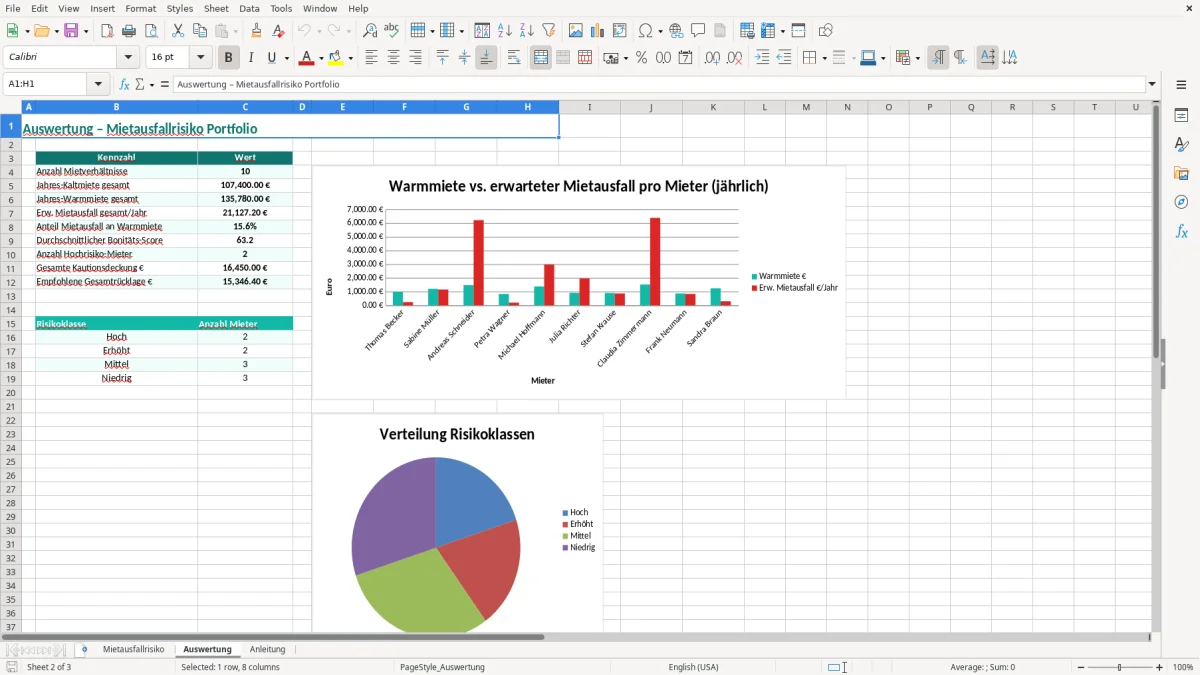Screen dimensions: 1200x675
Task: Open the Sheet menu
Action: (x=216, y=8)
